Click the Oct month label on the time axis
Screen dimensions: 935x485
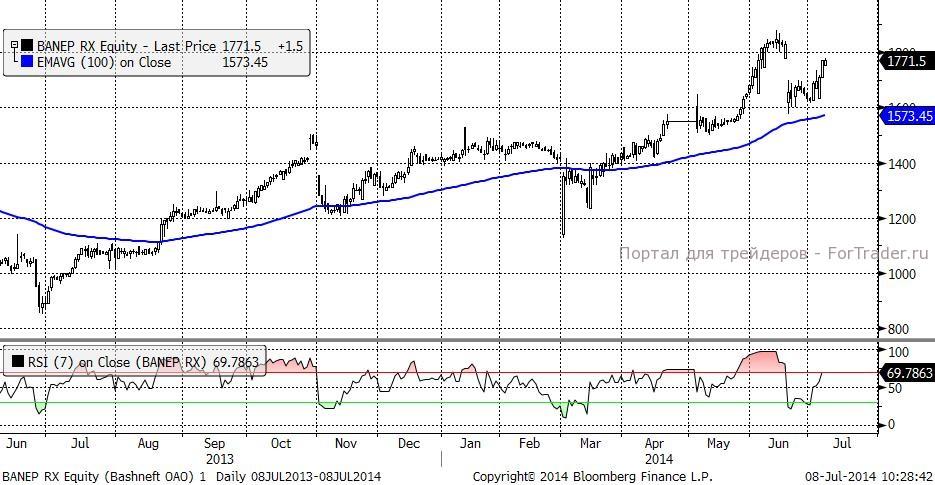click(281, 444)
